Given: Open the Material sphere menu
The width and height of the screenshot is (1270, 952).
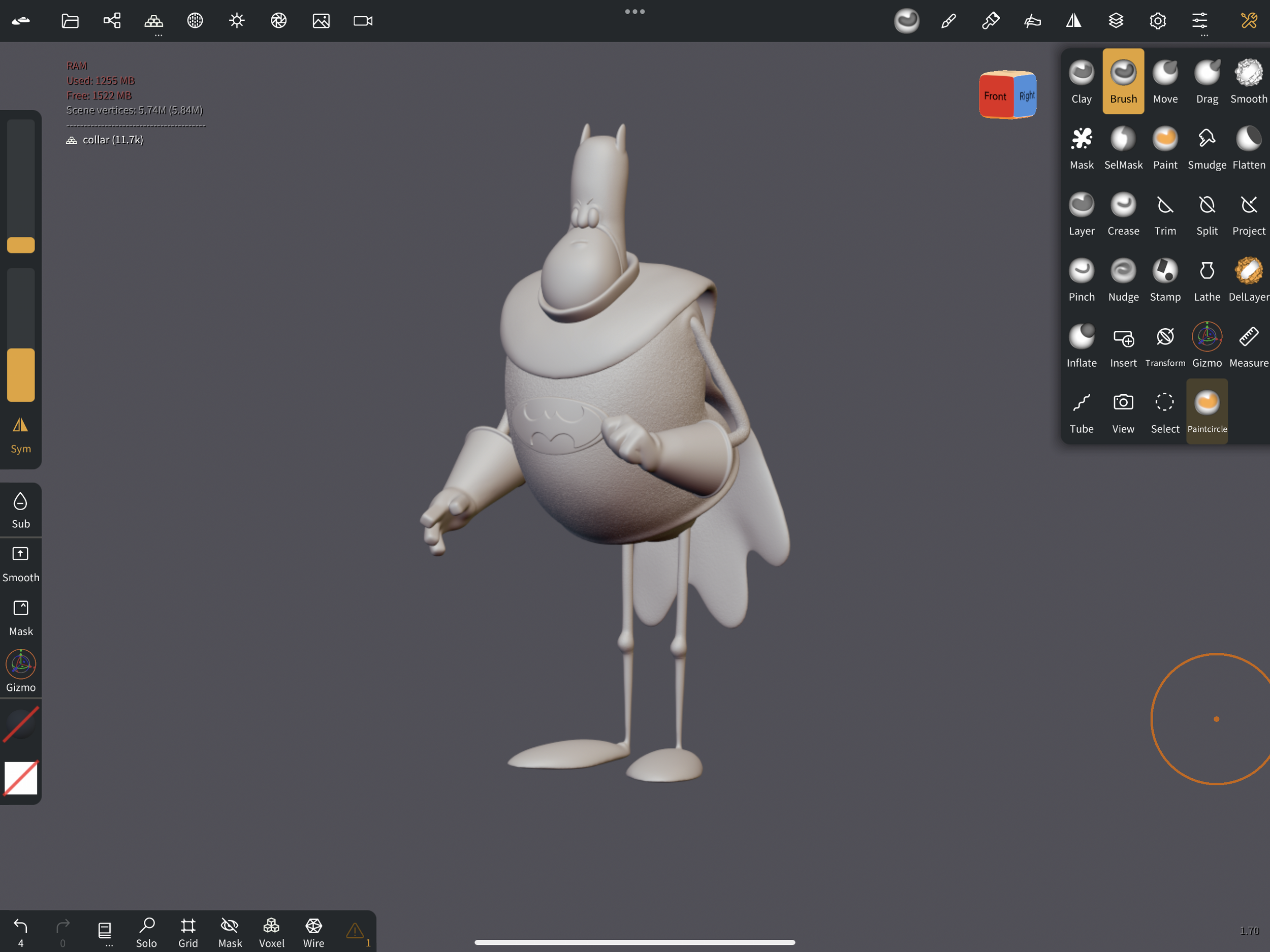Looking at the screenshot, I should pyautogui.click(x=195, y=21).
